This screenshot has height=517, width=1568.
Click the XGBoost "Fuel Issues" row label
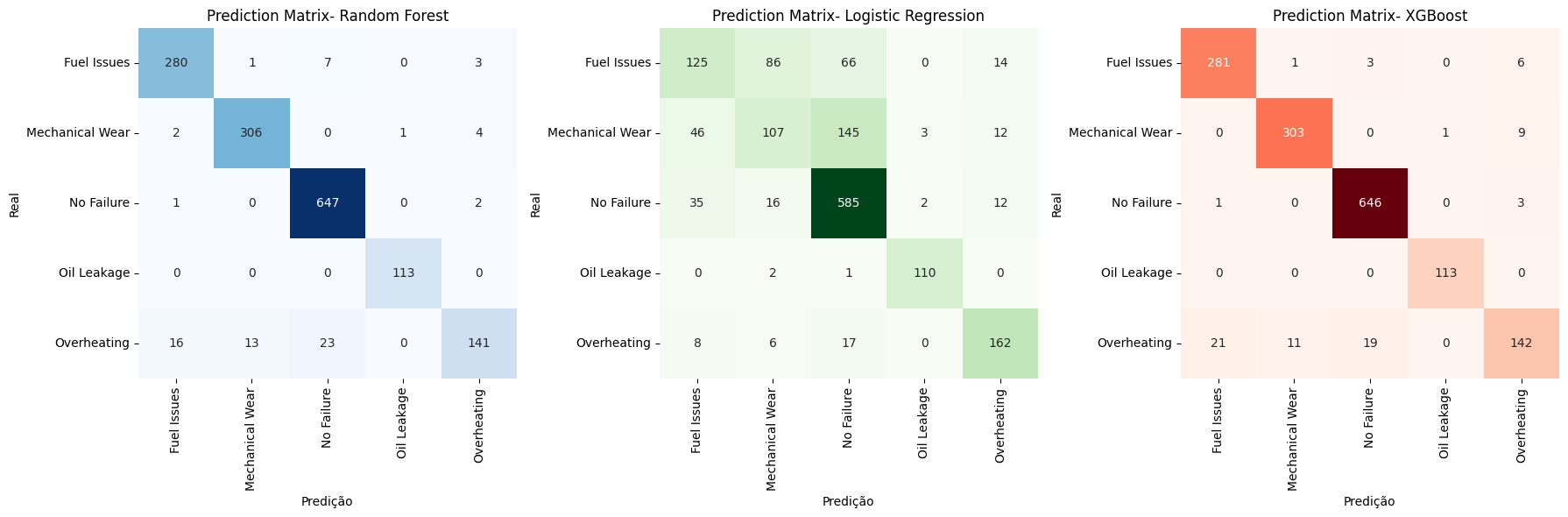coord(1139,63)
